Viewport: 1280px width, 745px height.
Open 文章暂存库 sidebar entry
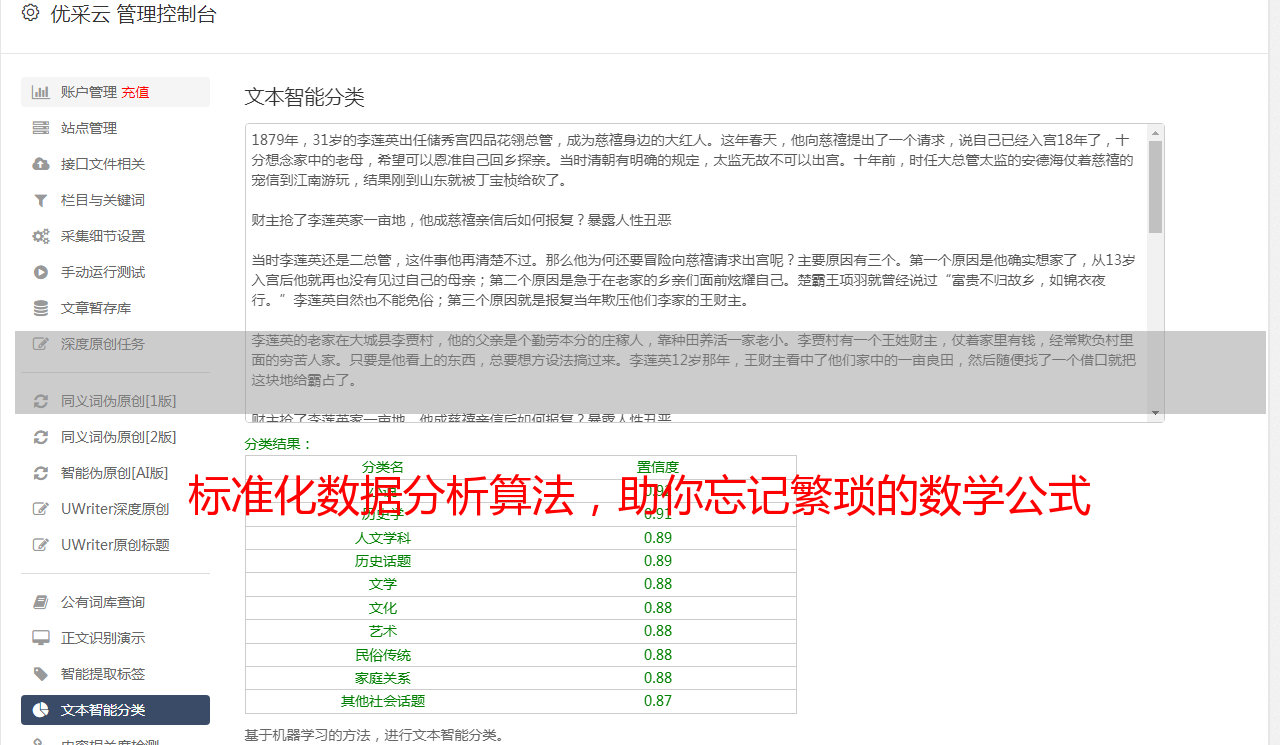click(115, 308)
